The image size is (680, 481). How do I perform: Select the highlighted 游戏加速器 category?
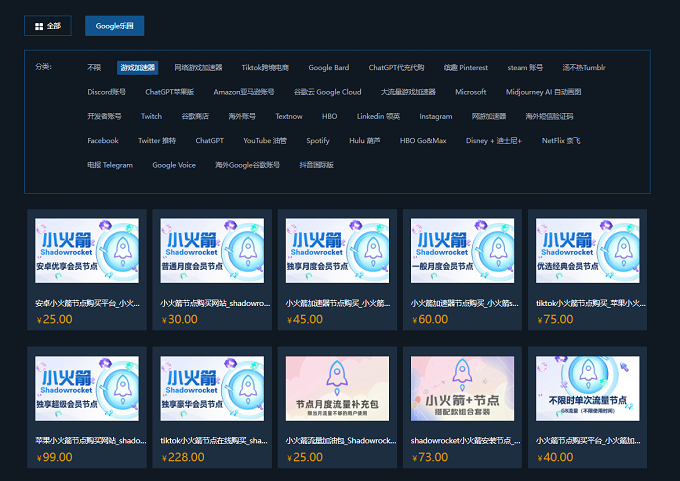pyautogui.click(x=137, y=68)
